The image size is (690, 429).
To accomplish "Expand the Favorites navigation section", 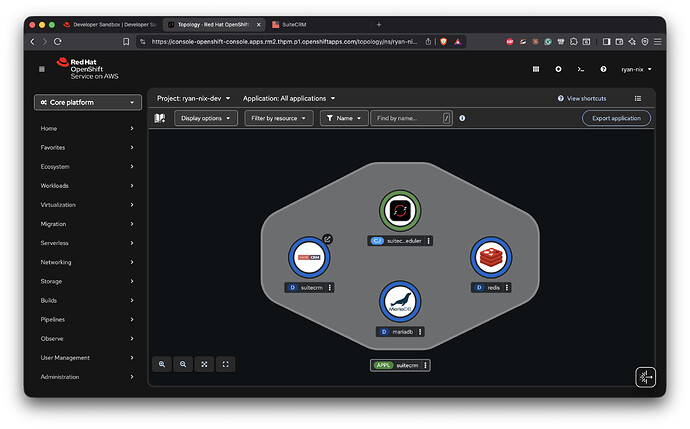I will pos(87,147).
